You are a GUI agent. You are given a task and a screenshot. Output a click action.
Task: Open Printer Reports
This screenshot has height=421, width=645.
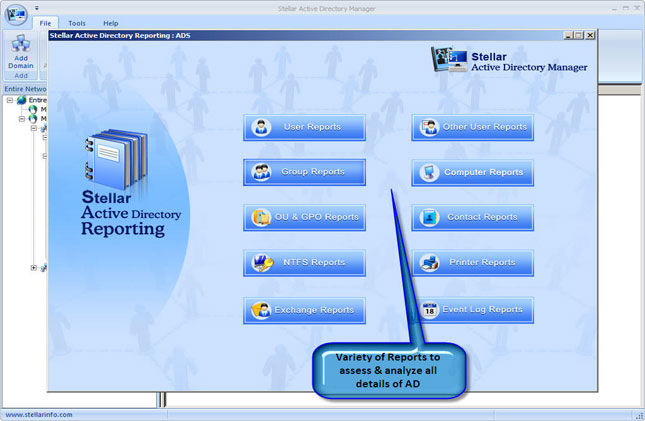tap(473, 263)
